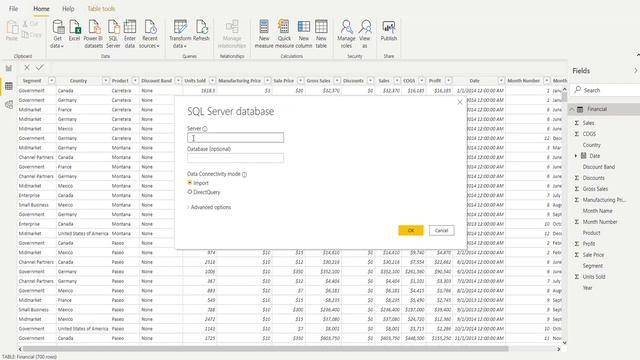Click Data Connectivity mode info icon
Screen dimensions: 640x360
[x=244, y=174]
